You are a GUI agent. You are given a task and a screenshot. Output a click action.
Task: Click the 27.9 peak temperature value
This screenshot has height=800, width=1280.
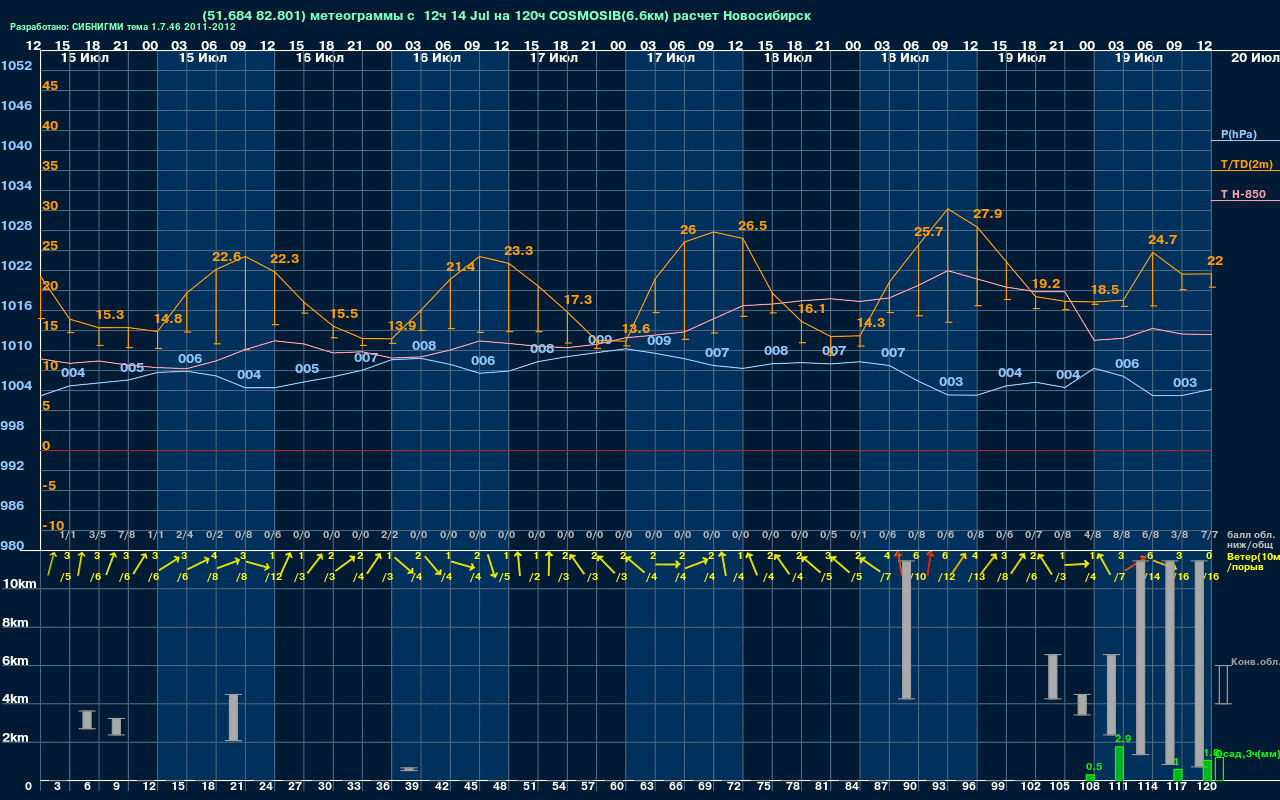coord(987,214)
